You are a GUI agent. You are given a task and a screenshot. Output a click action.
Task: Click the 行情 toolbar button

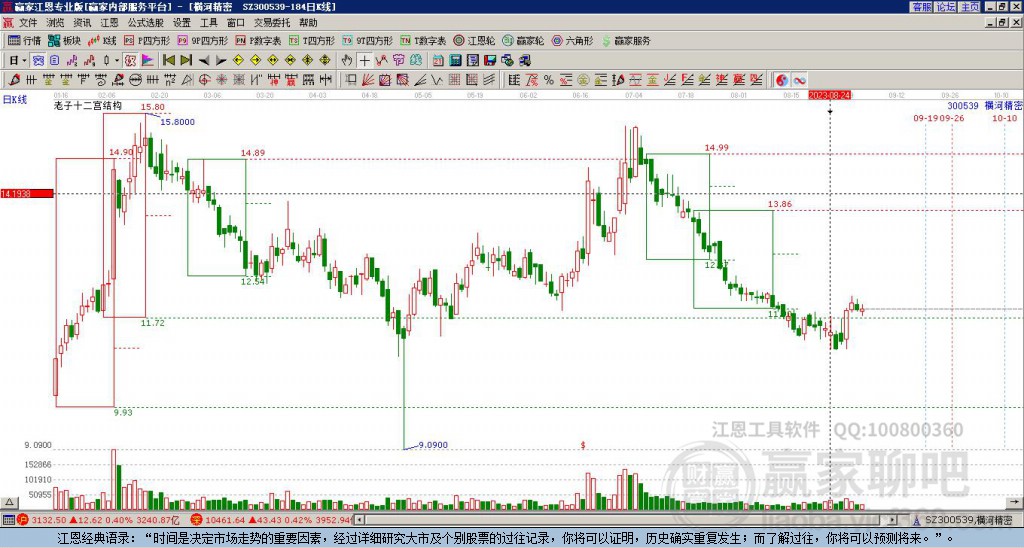click(x=25, y=40)
